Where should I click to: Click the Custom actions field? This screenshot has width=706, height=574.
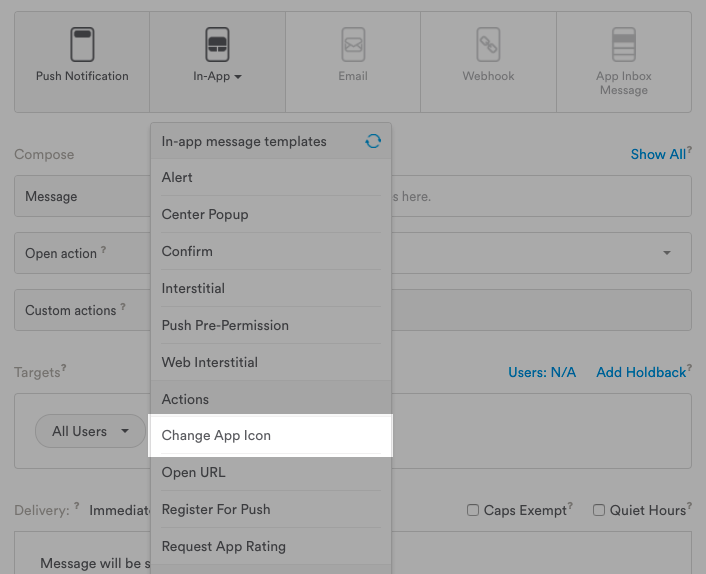pos(353,310)
